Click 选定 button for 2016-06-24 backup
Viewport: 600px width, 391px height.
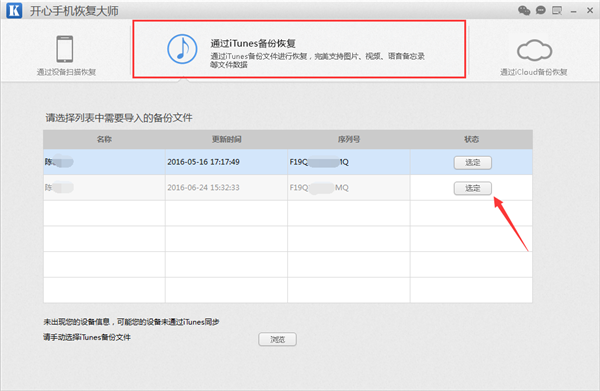click(473, 188)
